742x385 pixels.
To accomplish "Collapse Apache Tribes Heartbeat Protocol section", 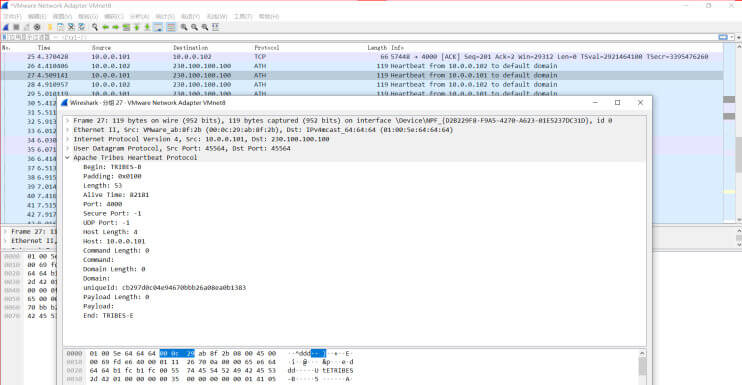I will [68, 158].
